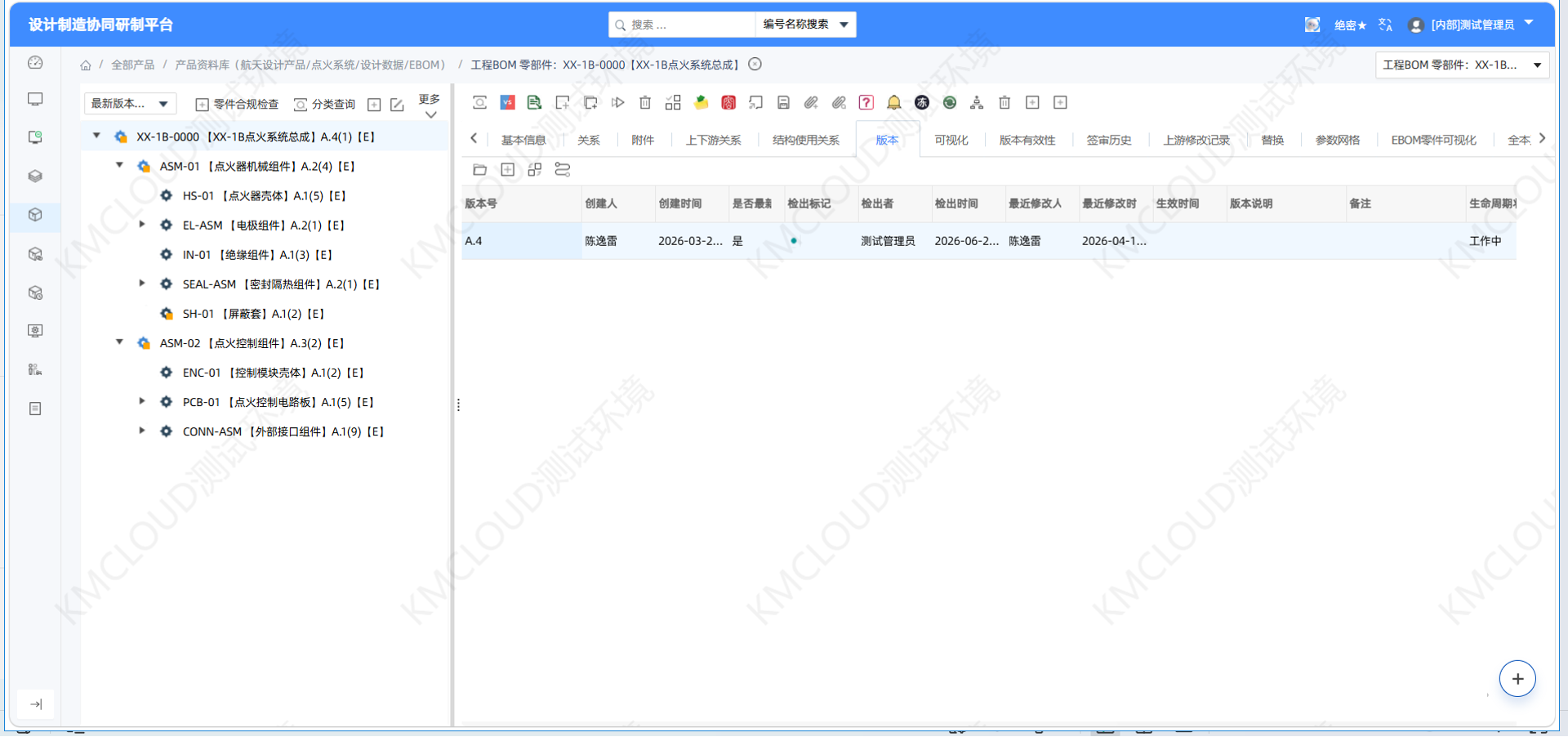This screenshot has width=1568, height=737.
Task: Click the play-forward toolbar icon
Action: [x=618, y=102]
